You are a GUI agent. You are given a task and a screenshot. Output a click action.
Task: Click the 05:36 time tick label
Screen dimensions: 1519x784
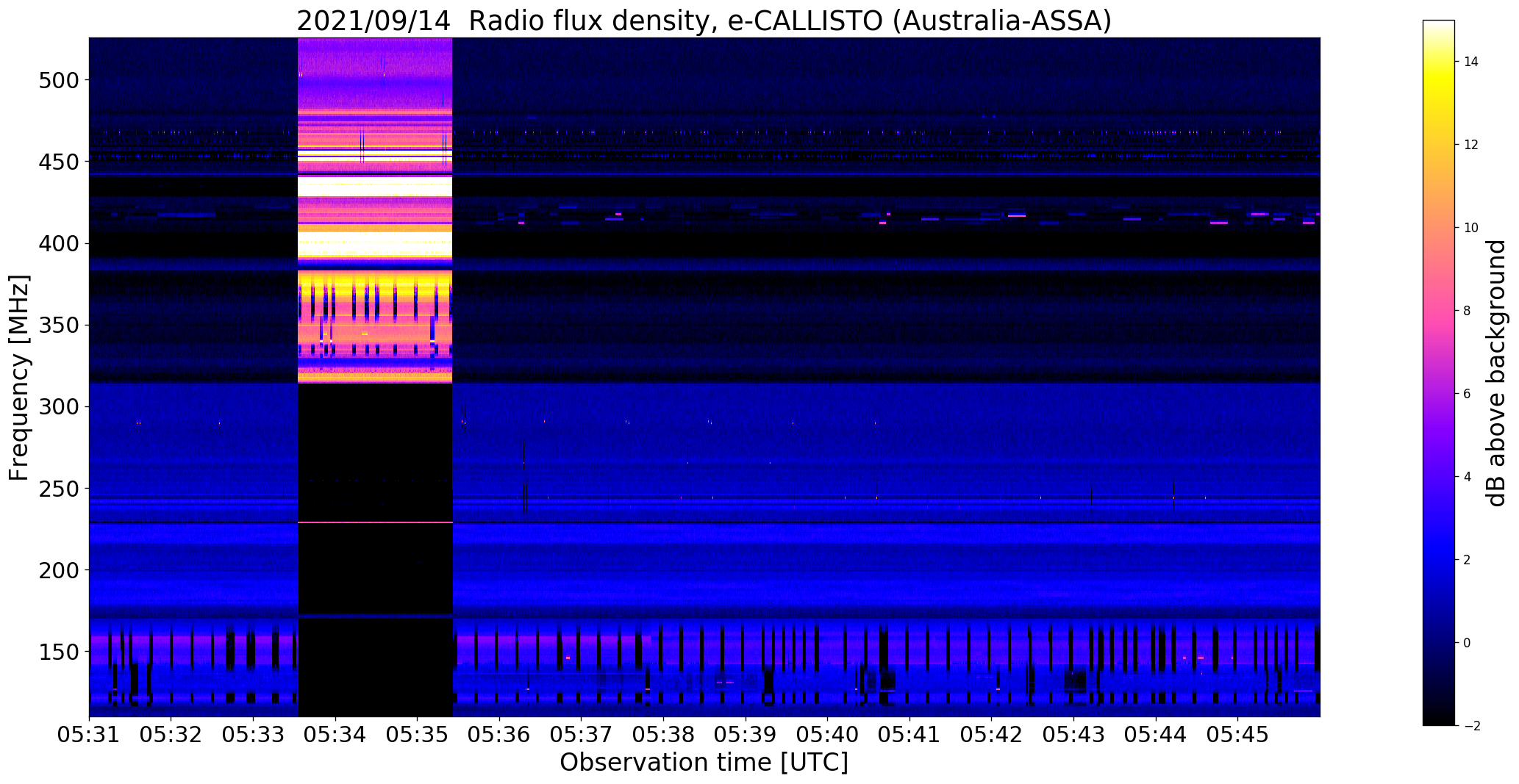499,734
